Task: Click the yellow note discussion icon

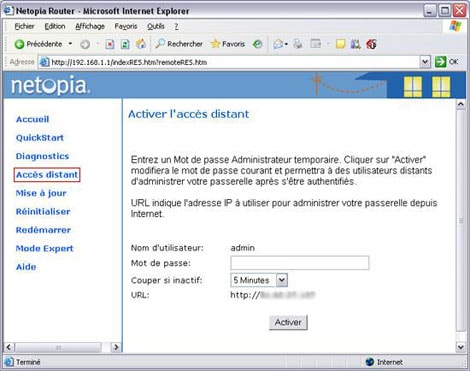Action: point(340,44)
